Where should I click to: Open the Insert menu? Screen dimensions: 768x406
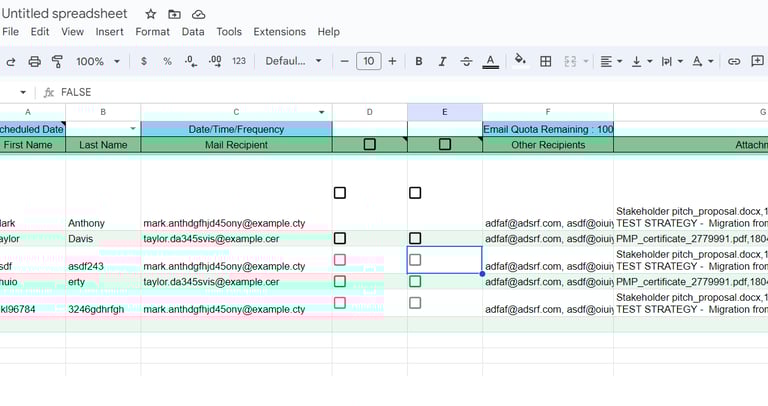click(x=109, y=32)
